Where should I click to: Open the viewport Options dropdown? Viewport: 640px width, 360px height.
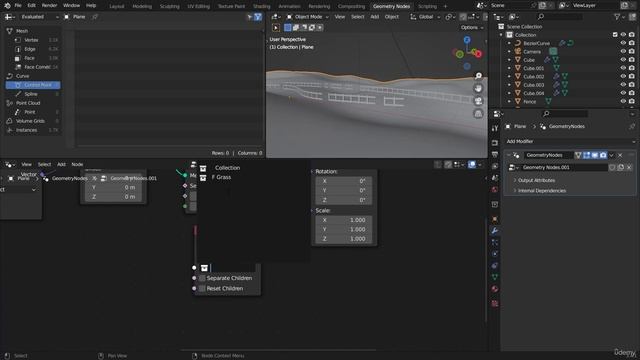pyautogui.click(x=472, y=28)
